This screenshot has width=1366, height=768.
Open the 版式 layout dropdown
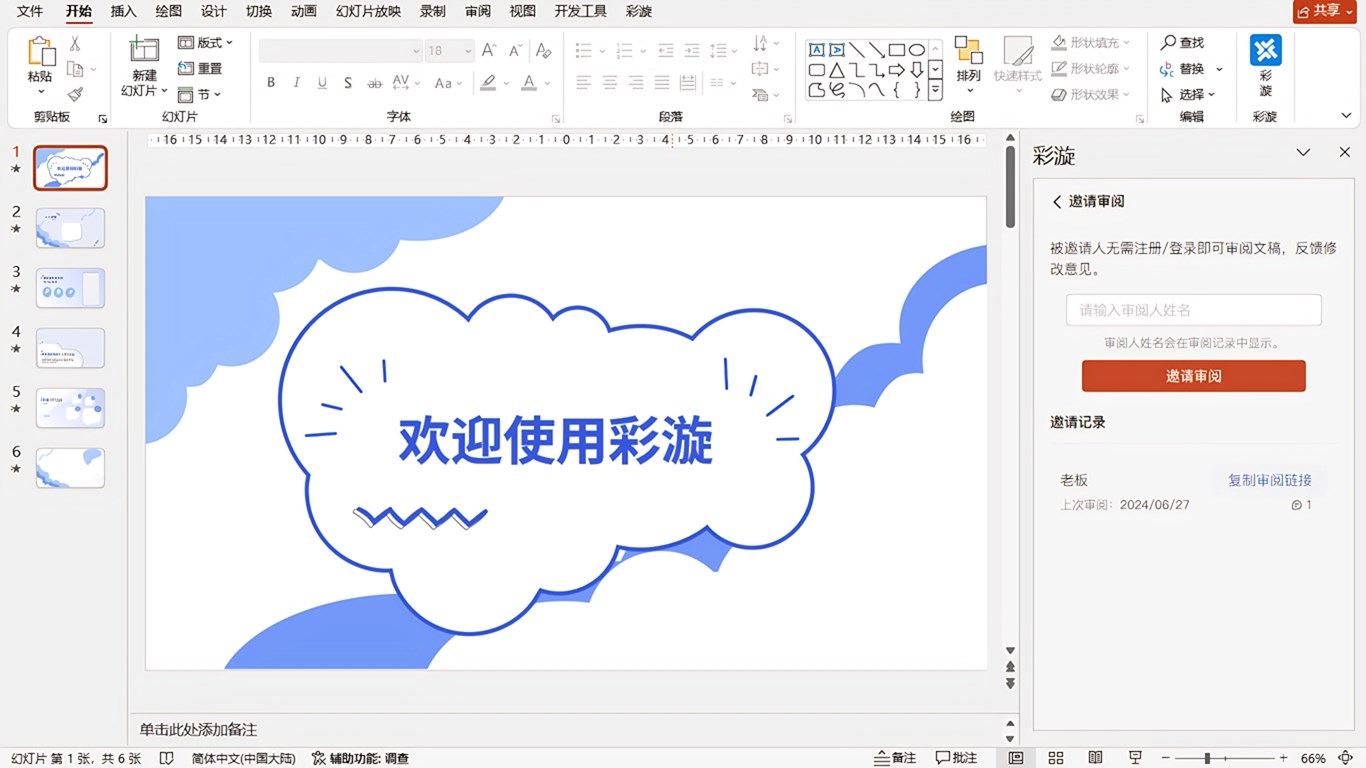click(205, 43)
